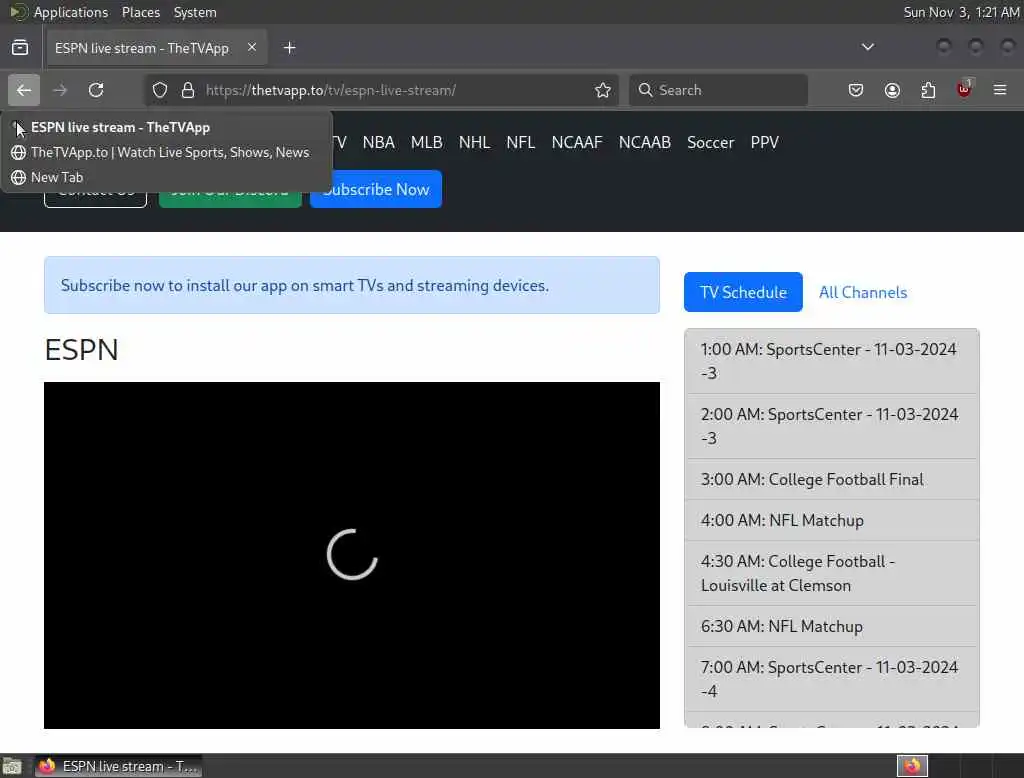This screenshot has width=1024, height=778.
Task: Click the Applications menu logo icon
Action: point(18,12)
